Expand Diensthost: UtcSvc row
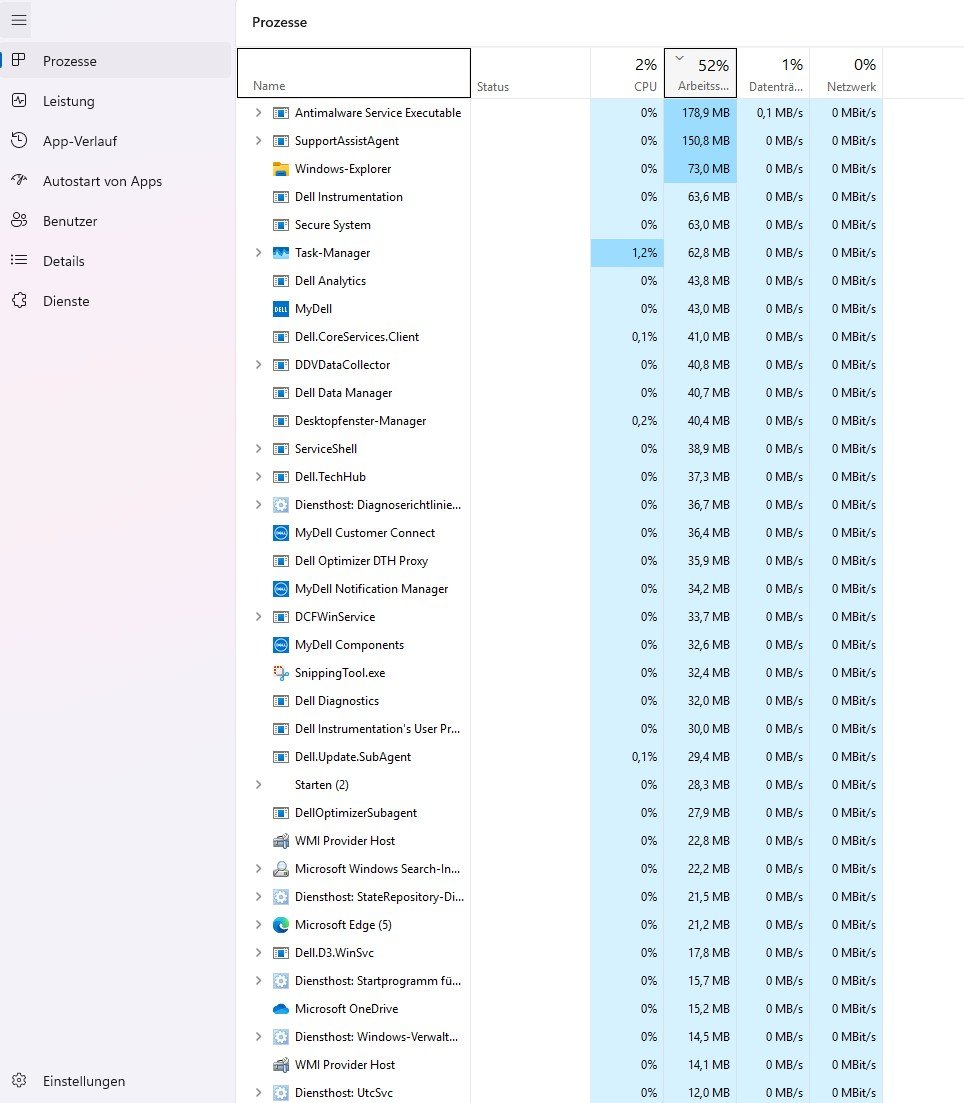The width and height of the screenshot is (964, 1103). [258, 1092]
